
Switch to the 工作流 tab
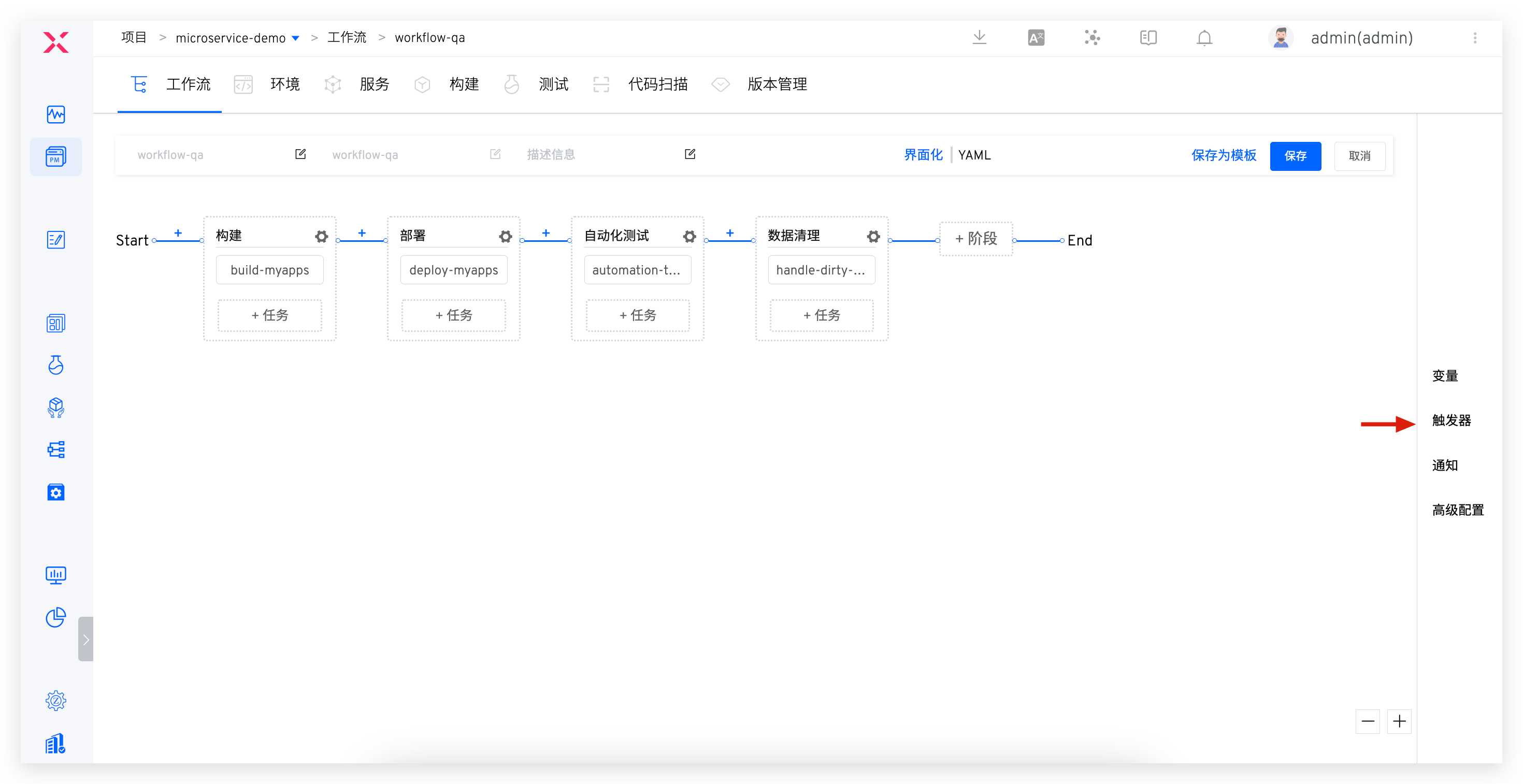170,84
